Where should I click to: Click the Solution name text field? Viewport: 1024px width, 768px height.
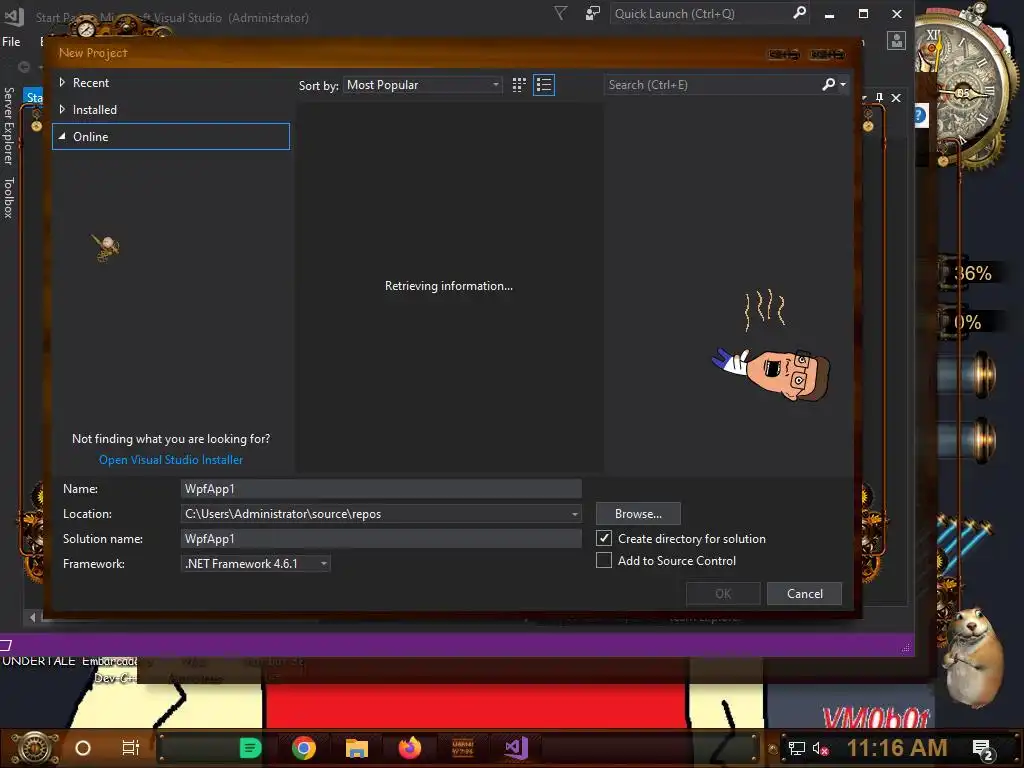pos(381,539)
